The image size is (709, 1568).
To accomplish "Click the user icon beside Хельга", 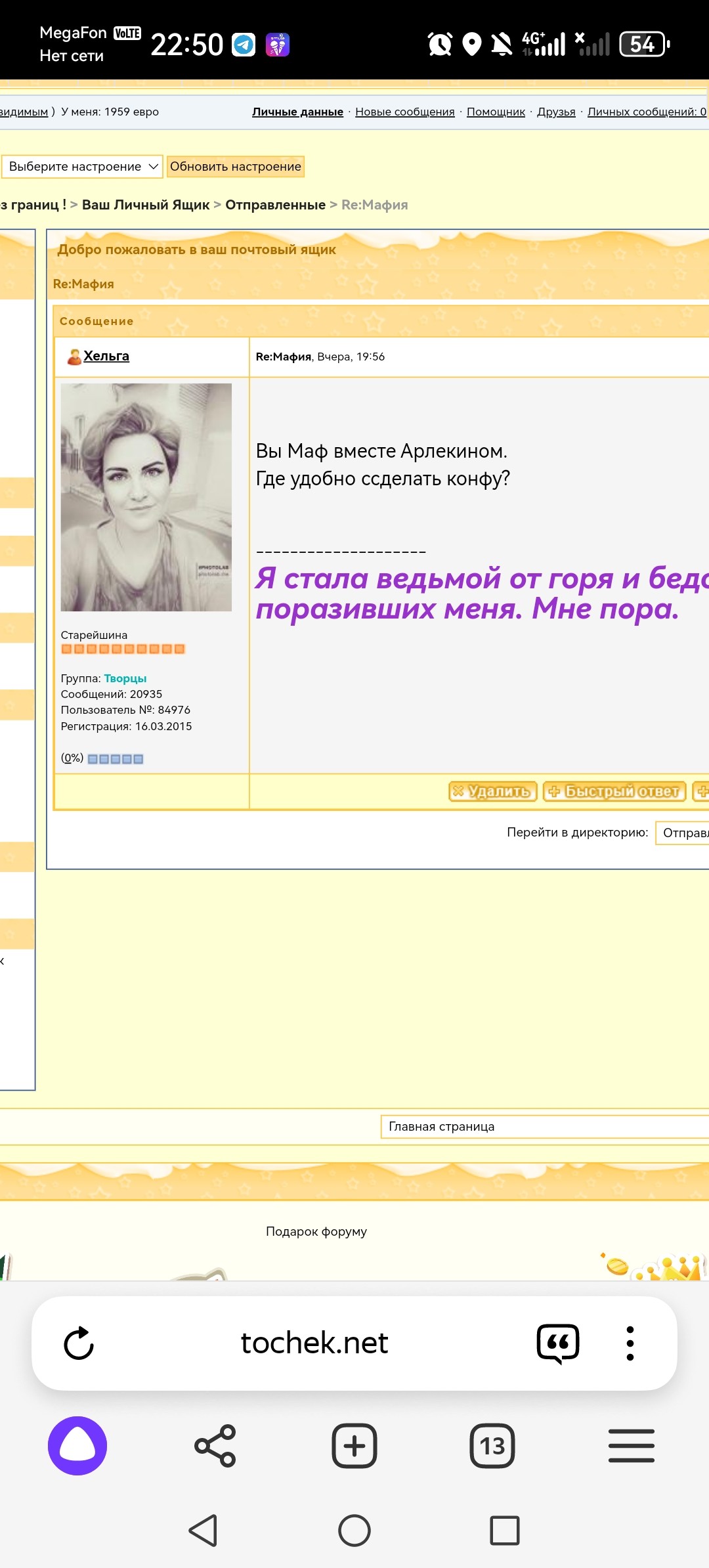I will coord(74,357).
